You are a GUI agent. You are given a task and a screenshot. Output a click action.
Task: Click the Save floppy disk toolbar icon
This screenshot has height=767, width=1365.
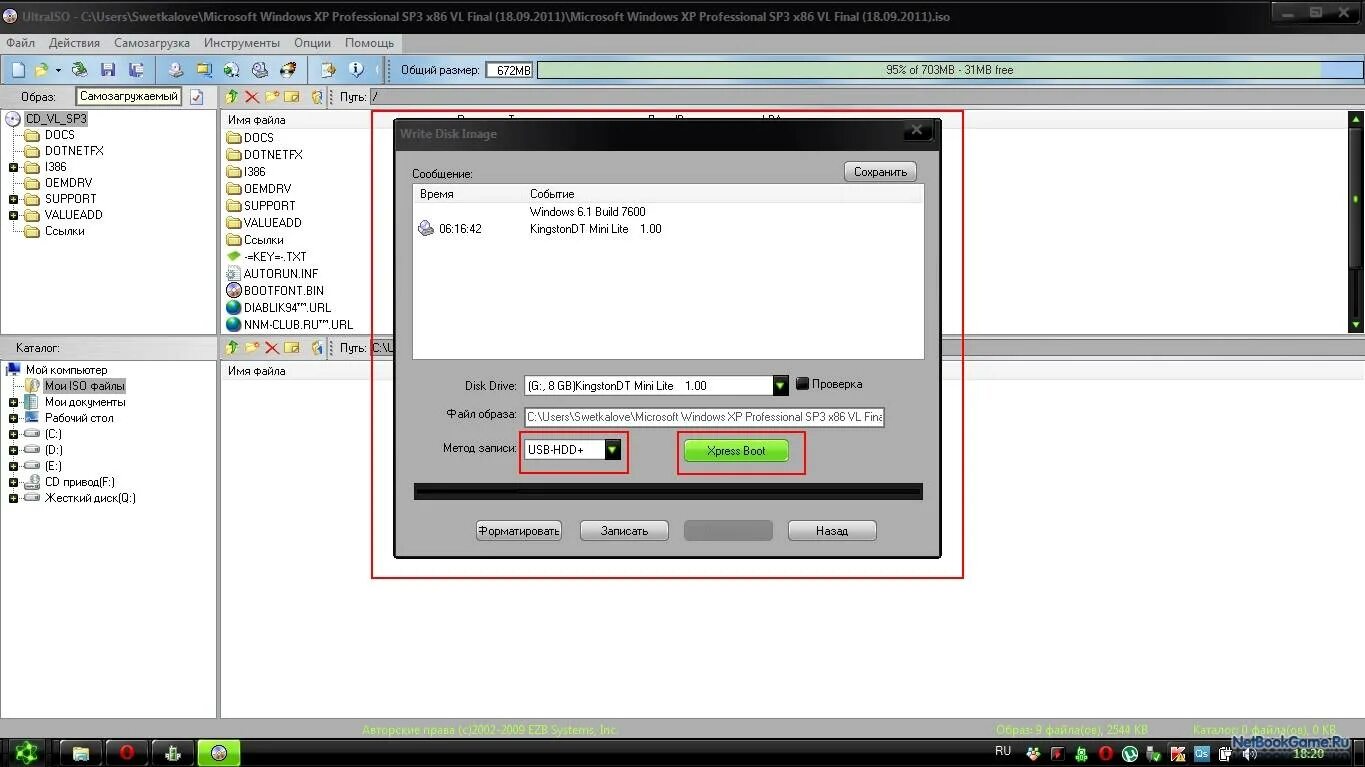click(108, 70)
